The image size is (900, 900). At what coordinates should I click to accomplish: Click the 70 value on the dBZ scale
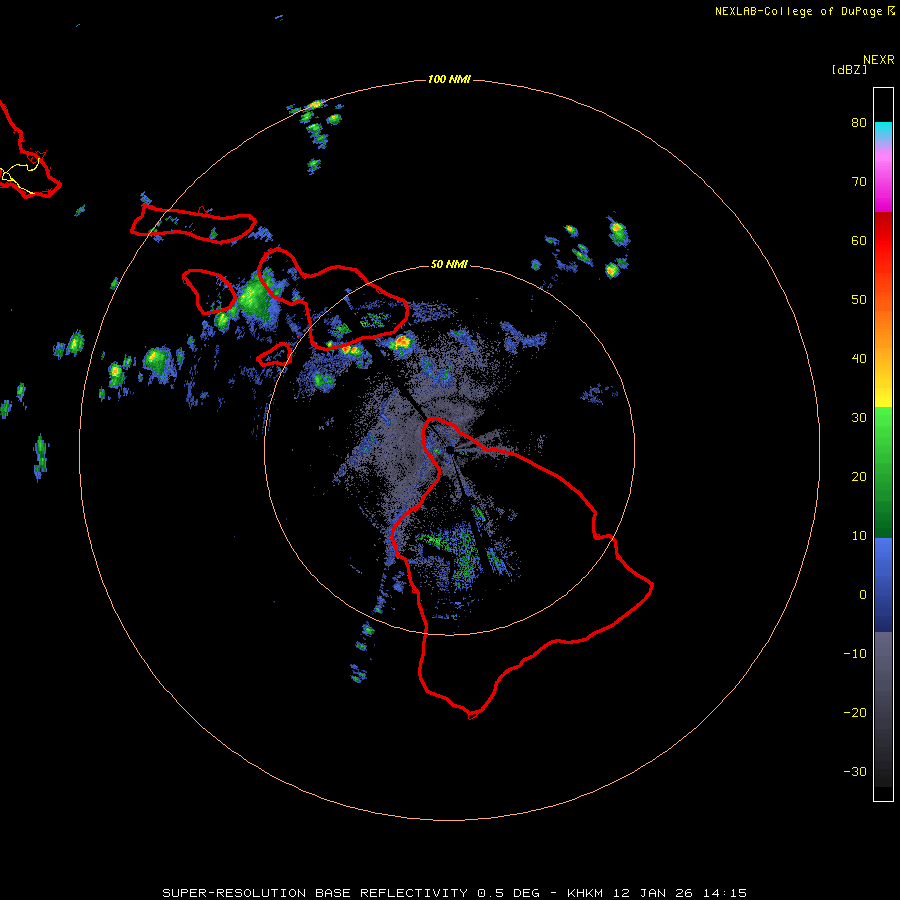859,182
